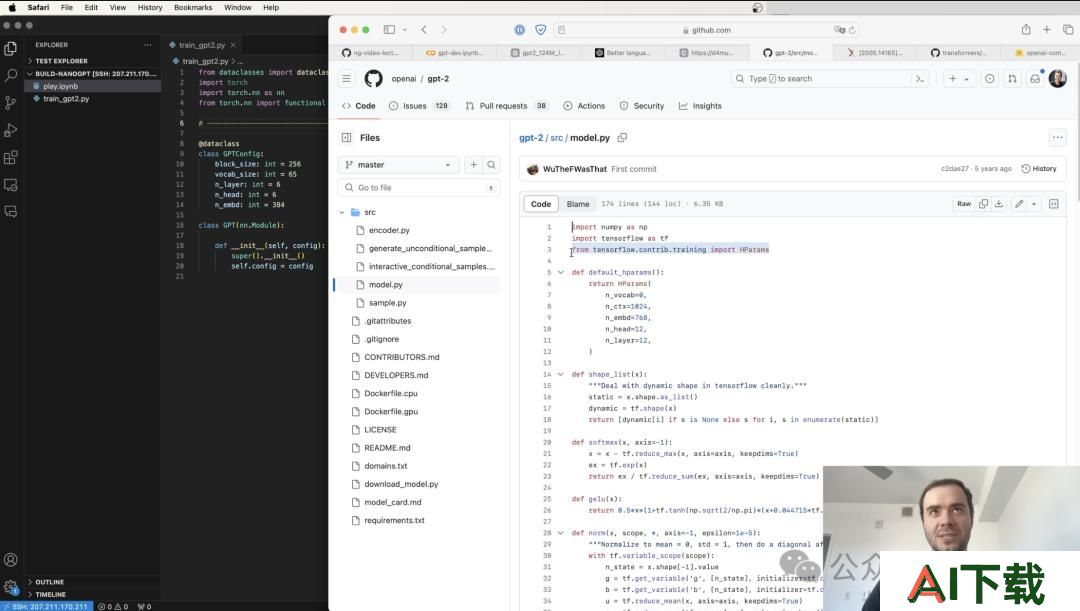Select train_gpt2.py in VS Code explorer

(66, 99)
